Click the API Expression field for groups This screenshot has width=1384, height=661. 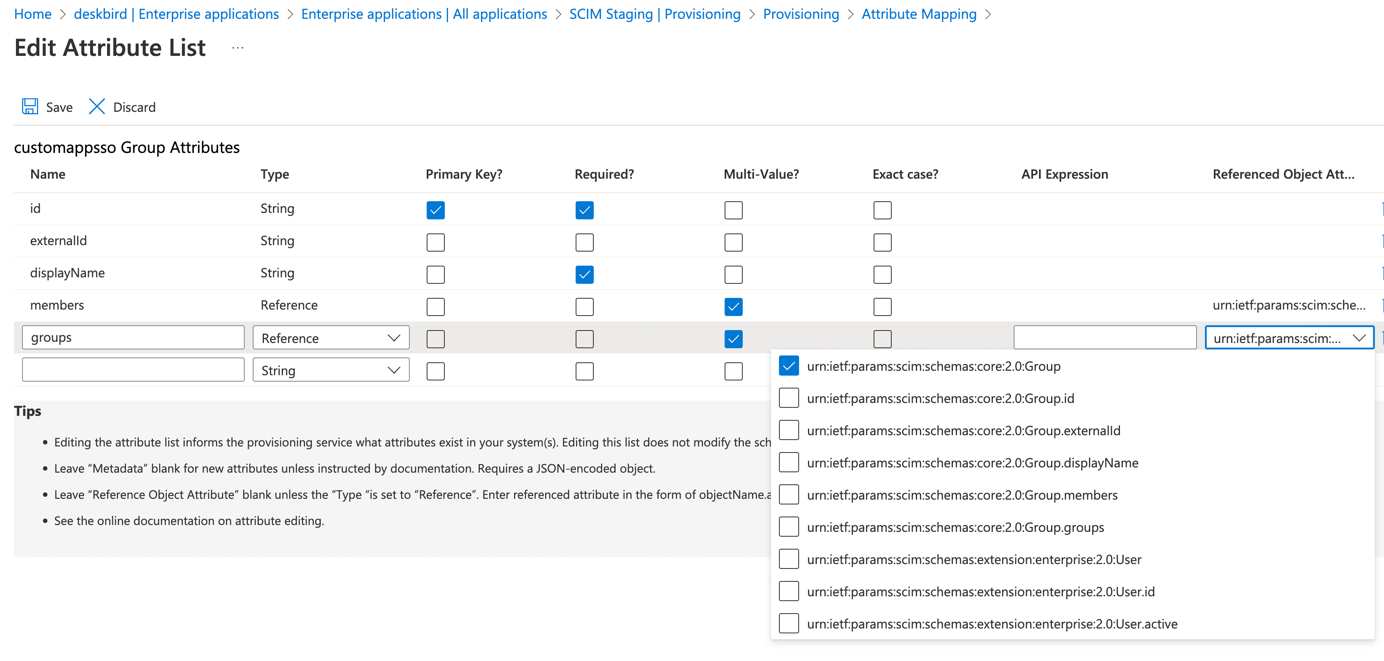tap(1104, 338)
